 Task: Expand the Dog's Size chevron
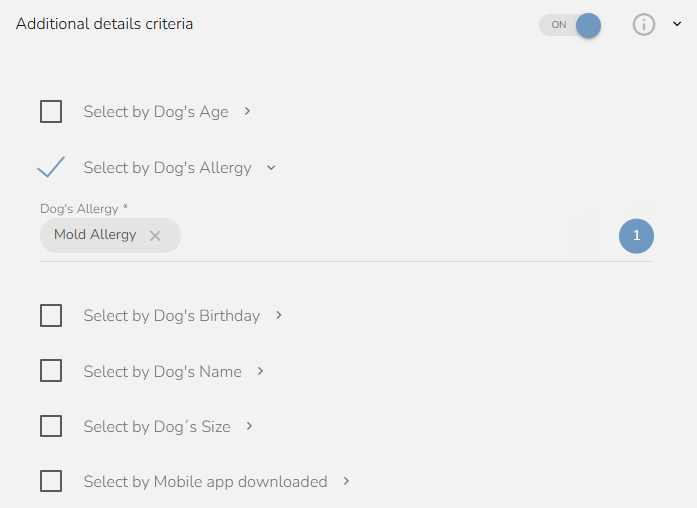(x=249, y=426)
